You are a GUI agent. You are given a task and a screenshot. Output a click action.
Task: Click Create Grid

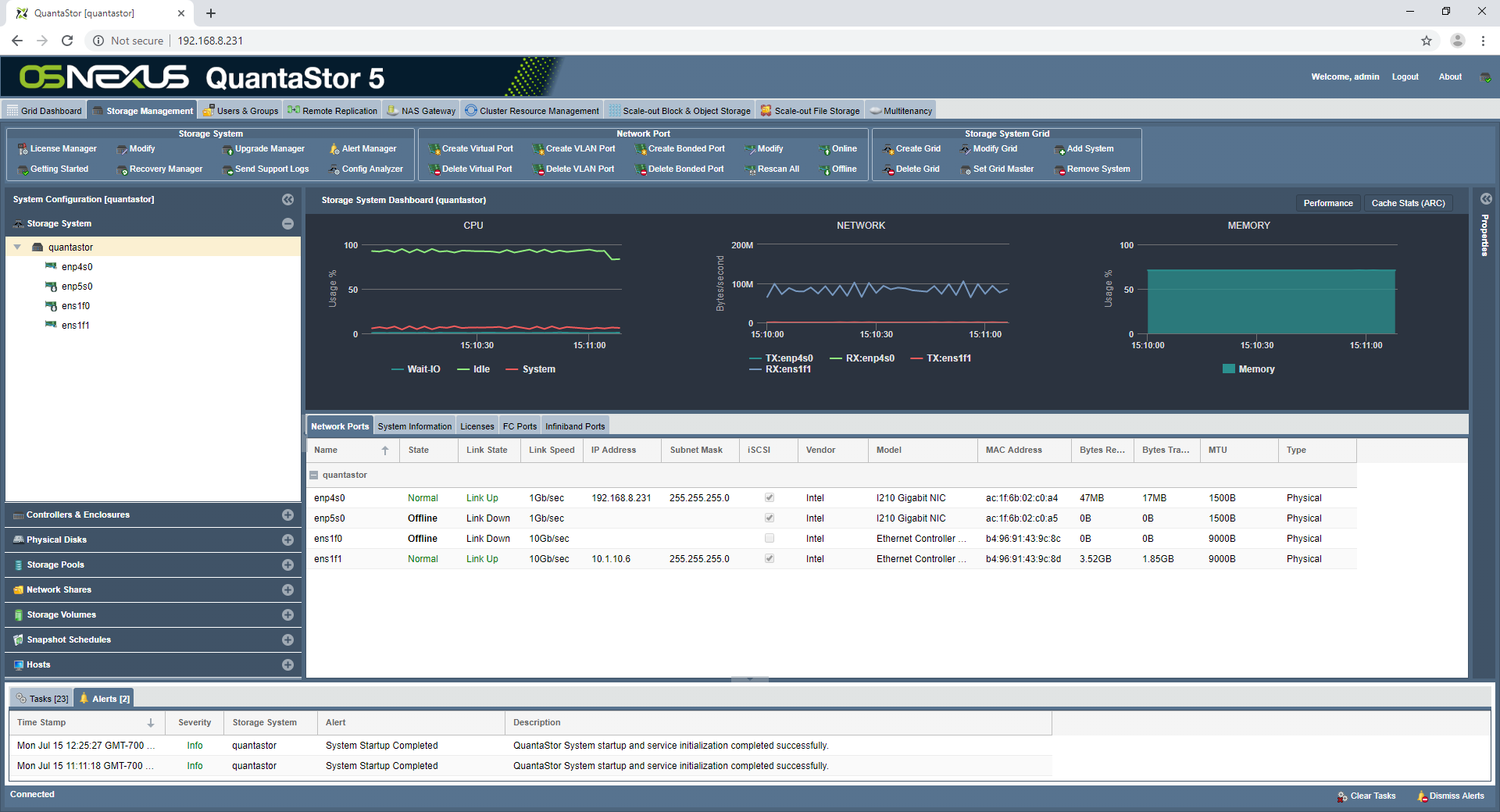pyautogui.click(x=912, y=148)
